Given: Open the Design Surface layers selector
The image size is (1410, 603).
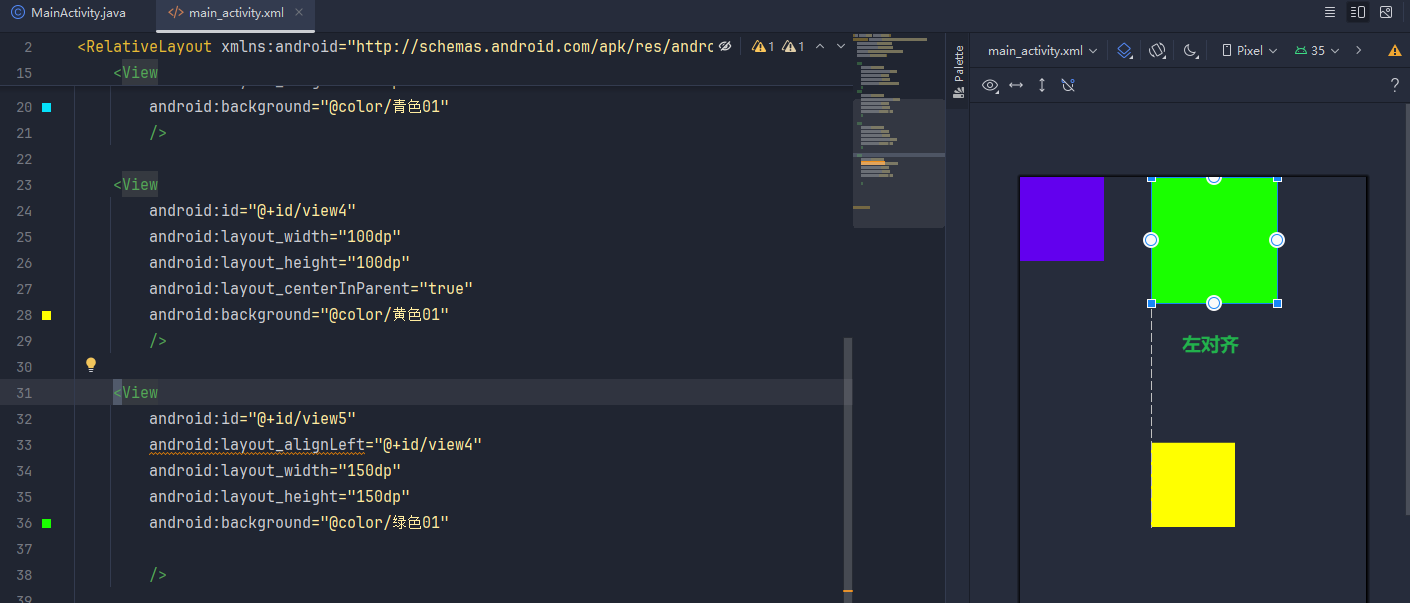Looking at the screenshot, I should [1125, 50].
